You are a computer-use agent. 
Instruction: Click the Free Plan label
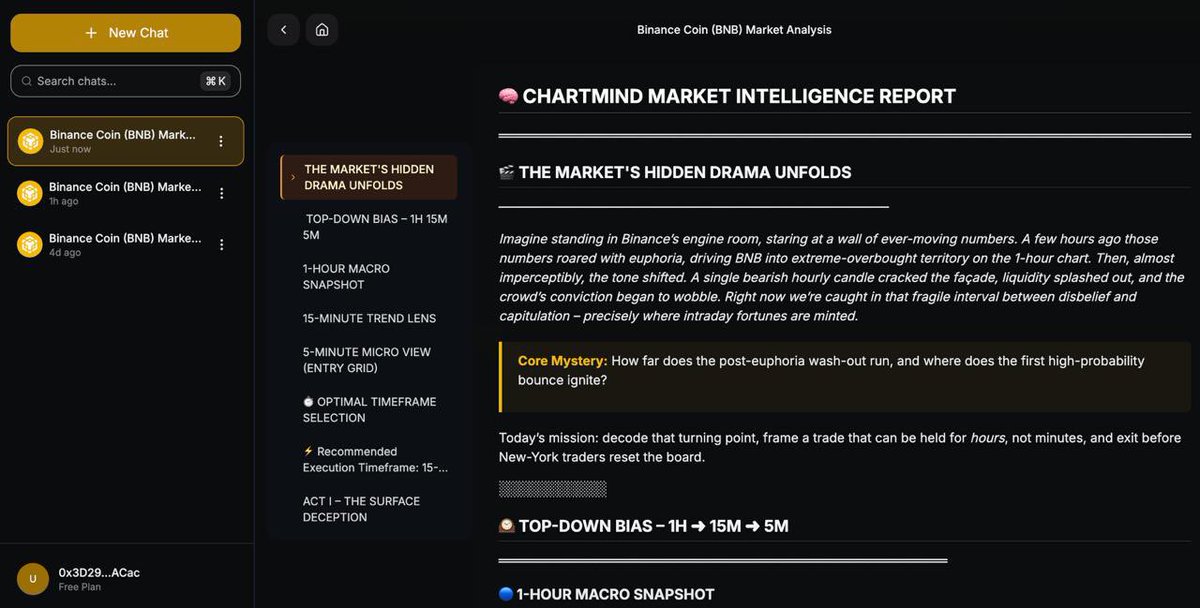pos(80,587)
